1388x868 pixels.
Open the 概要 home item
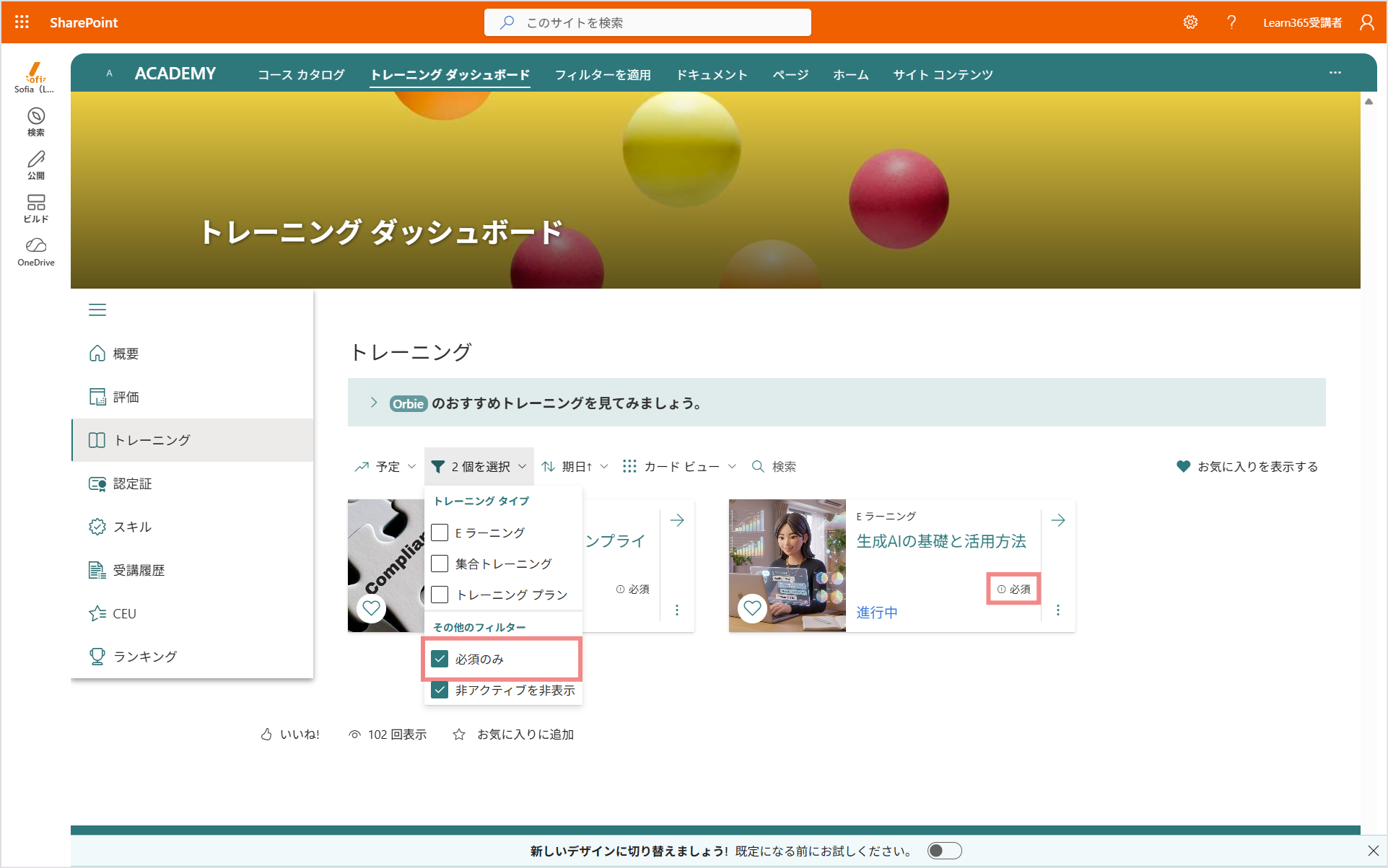(x=193, y=354)
